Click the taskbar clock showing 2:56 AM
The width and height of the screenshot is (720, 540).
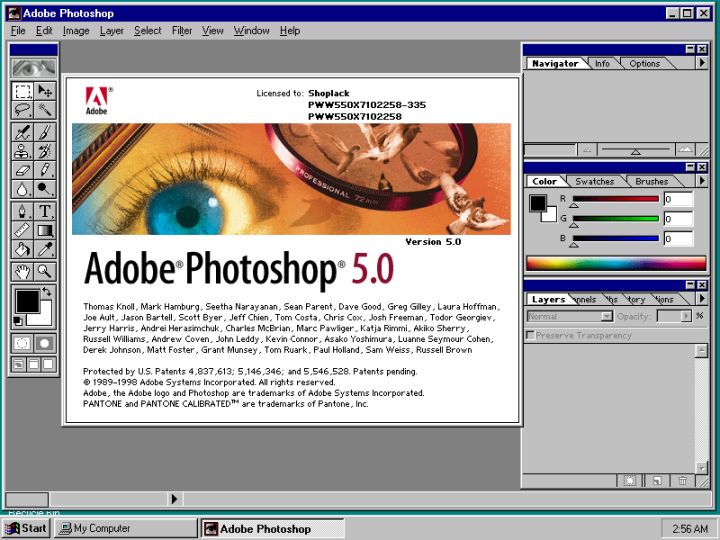click(x=689, y=529)
